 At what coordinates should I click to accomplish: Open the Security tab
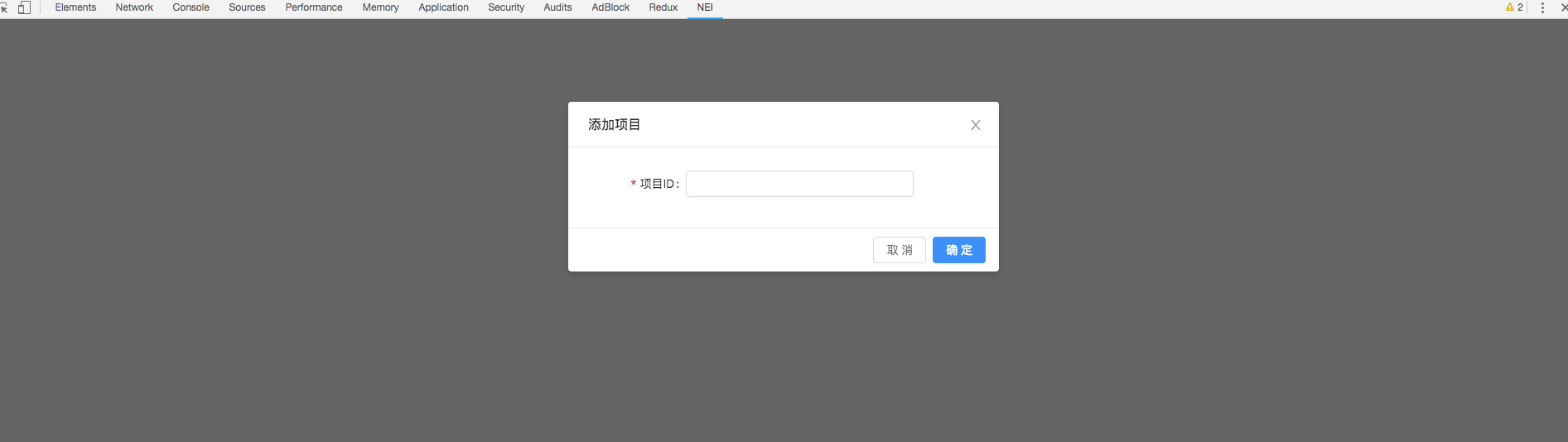(x=506, y=7)
